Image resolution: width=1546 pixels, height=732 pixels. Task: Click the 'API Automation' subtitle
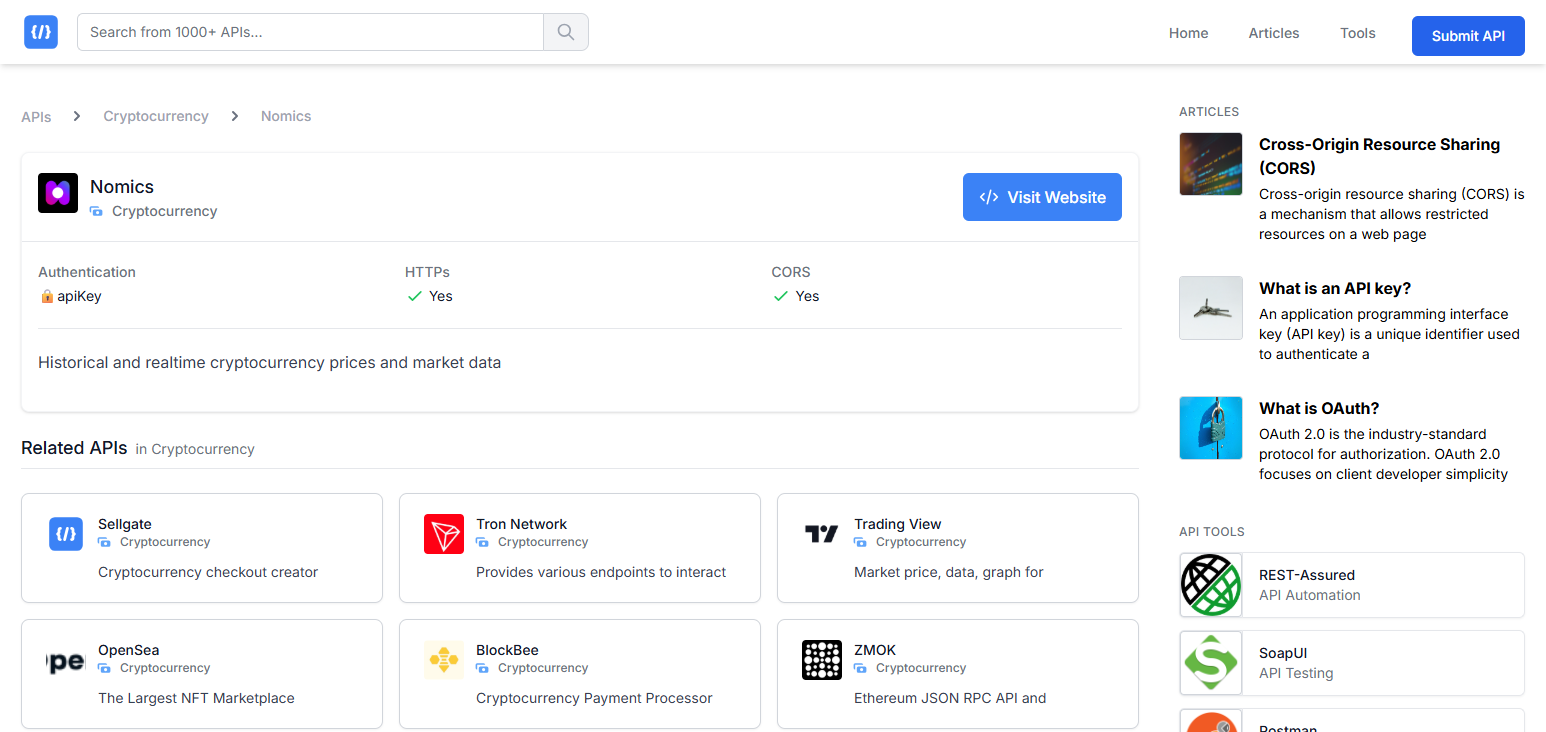(x=1310, y=595)
